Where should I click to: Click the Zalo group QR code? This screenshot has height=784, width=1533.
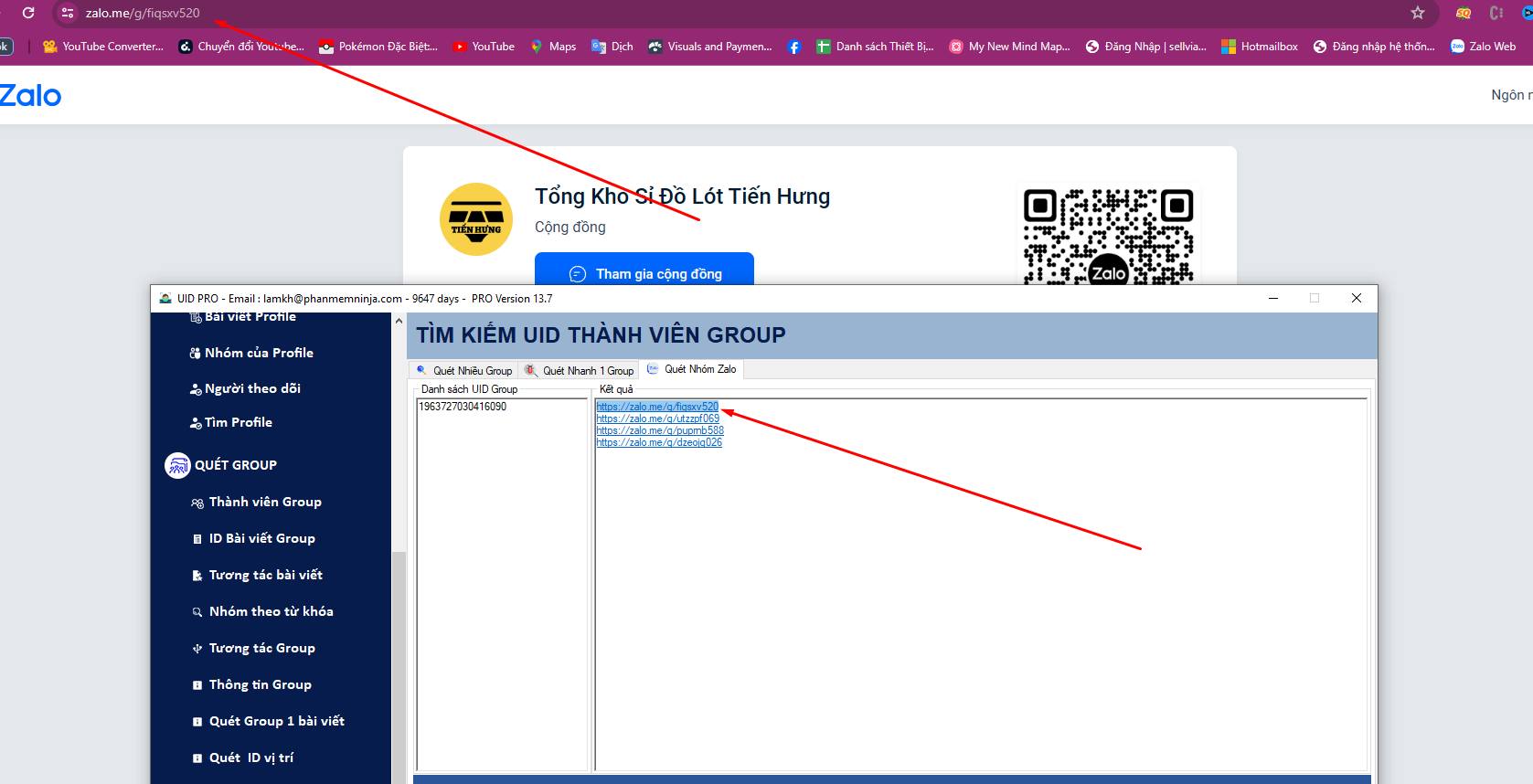click(x=1108, y=236)
